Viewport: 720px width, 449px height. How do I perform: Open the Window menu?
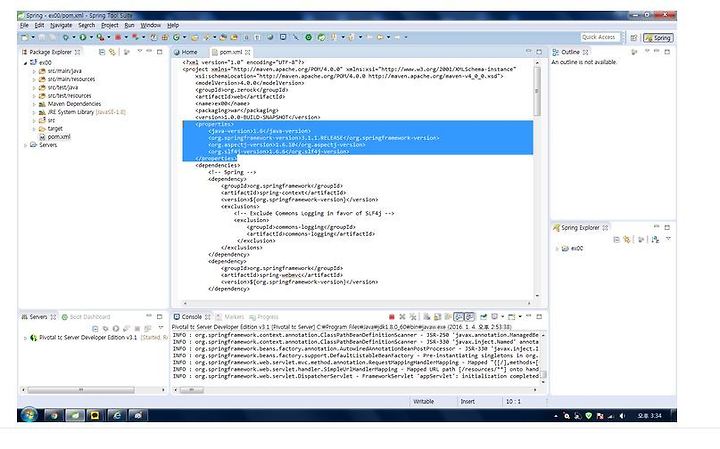pyautogui.click(x=151, y=25)
